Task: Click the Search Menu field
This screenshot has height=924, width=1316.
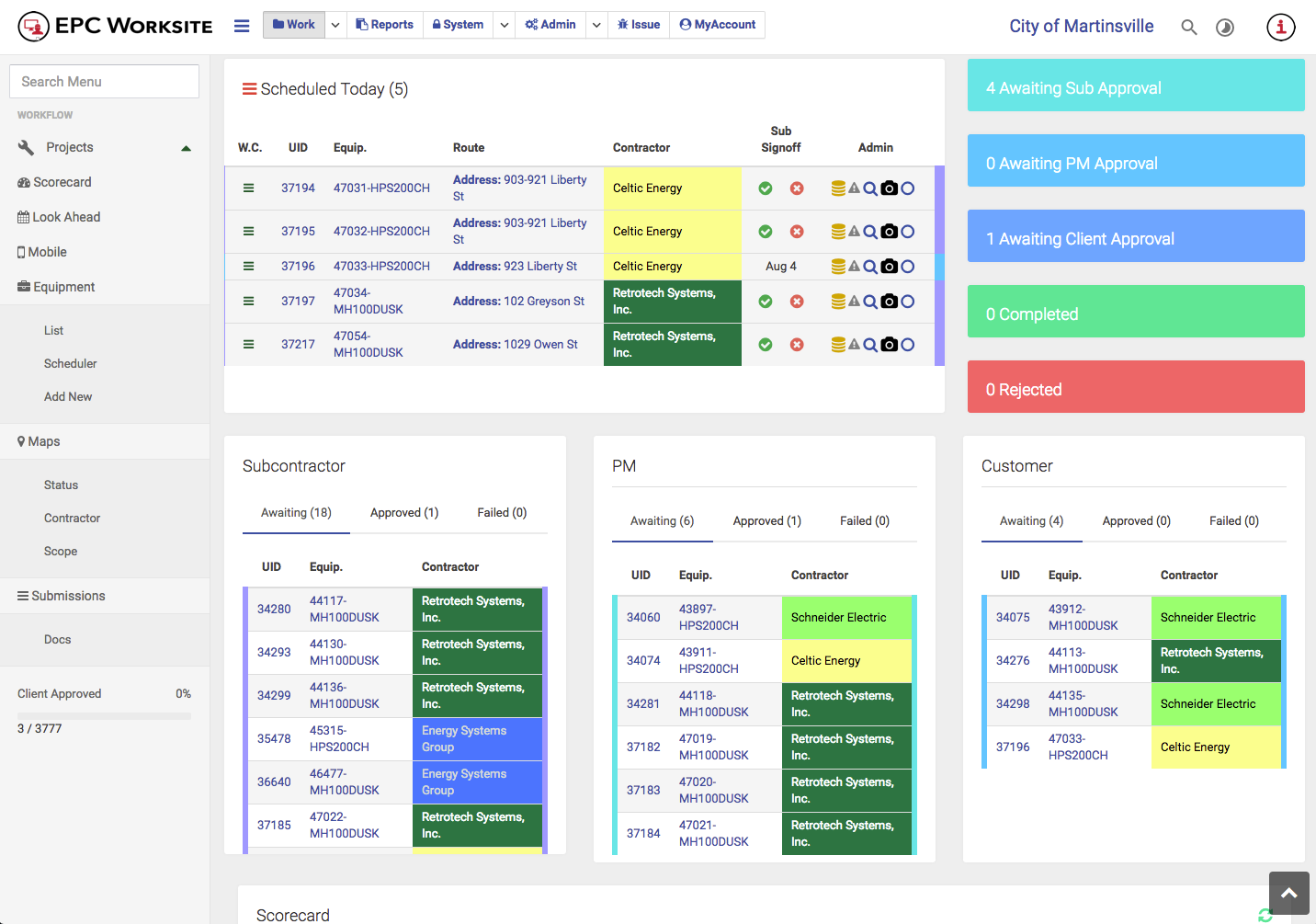Action: pyautogui.click(x=104, y=82)
